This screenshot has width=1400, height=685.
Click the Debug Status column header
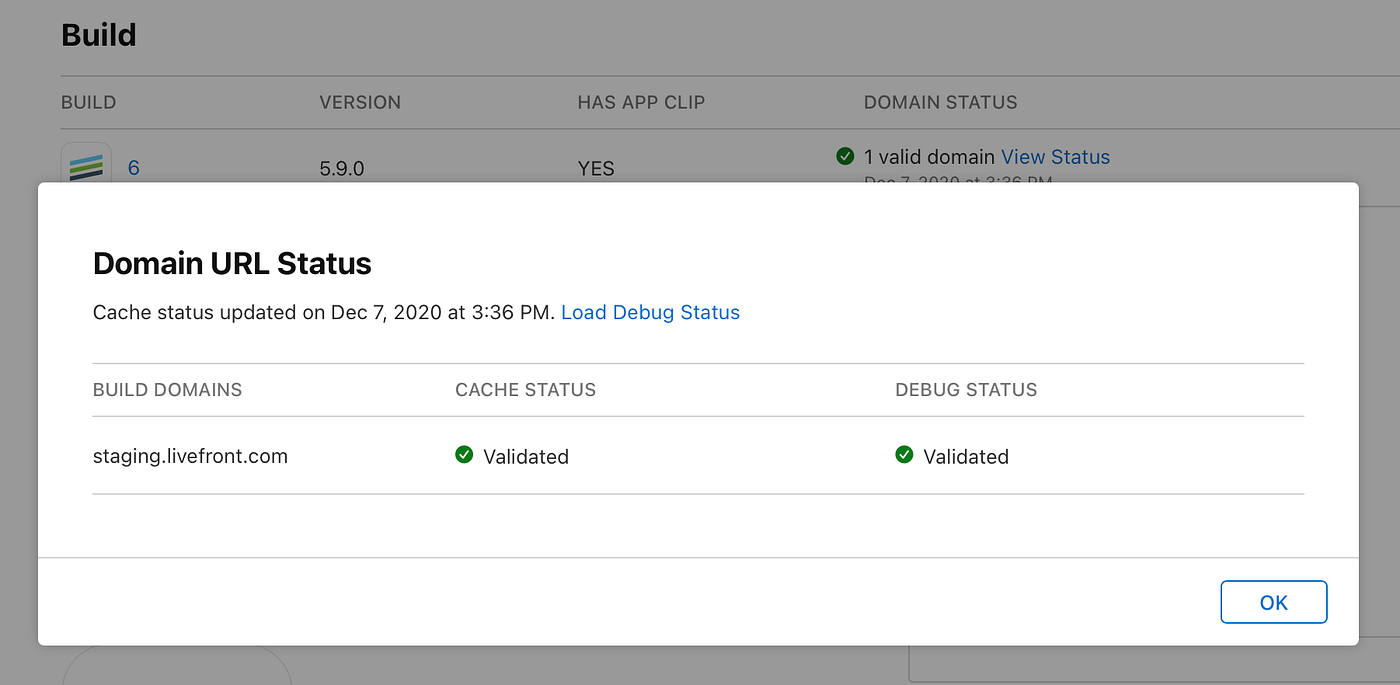point(966,390)
